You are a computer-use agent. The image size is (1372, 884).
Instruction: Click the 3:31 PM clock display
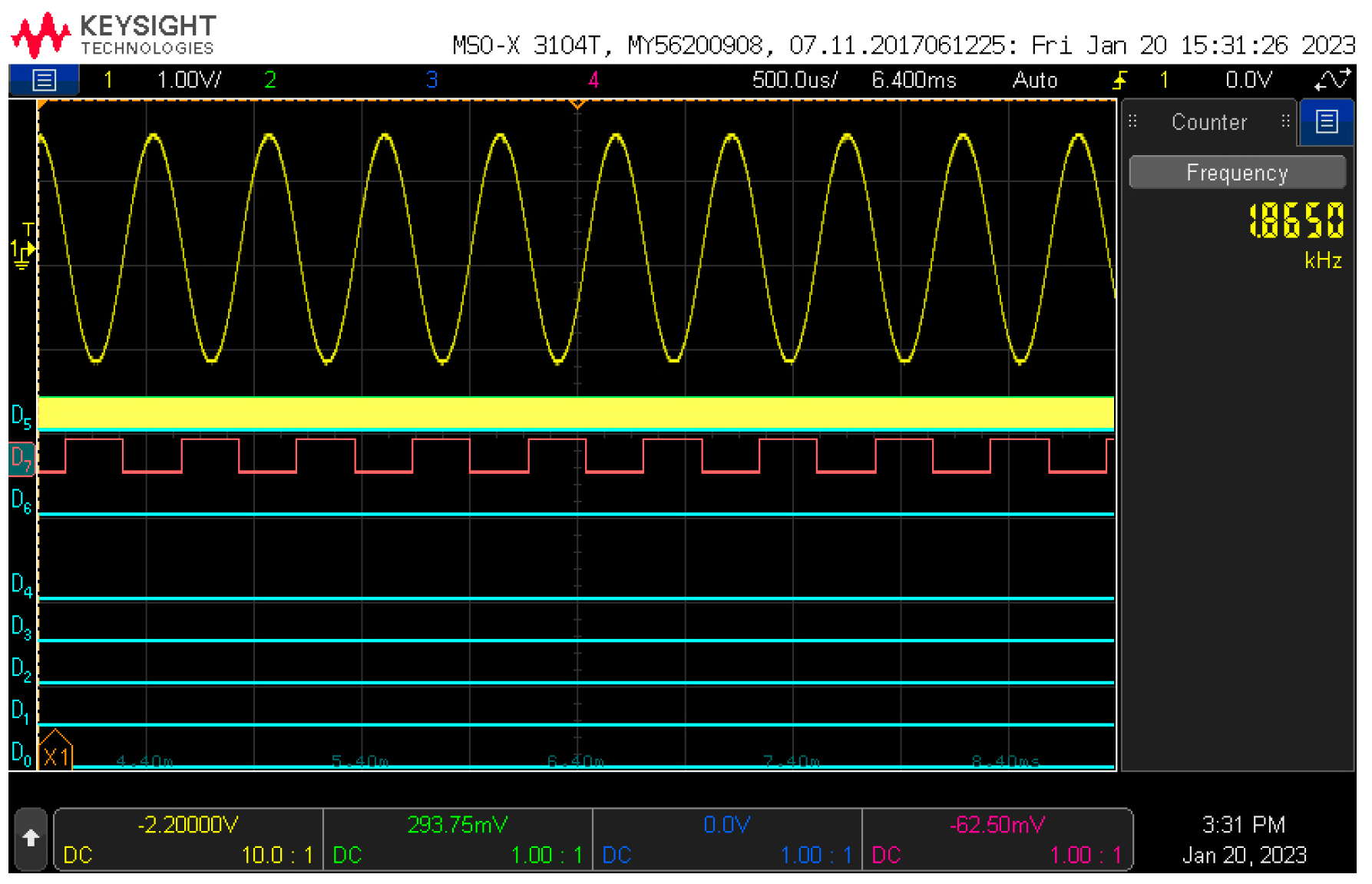point(1244,825)
